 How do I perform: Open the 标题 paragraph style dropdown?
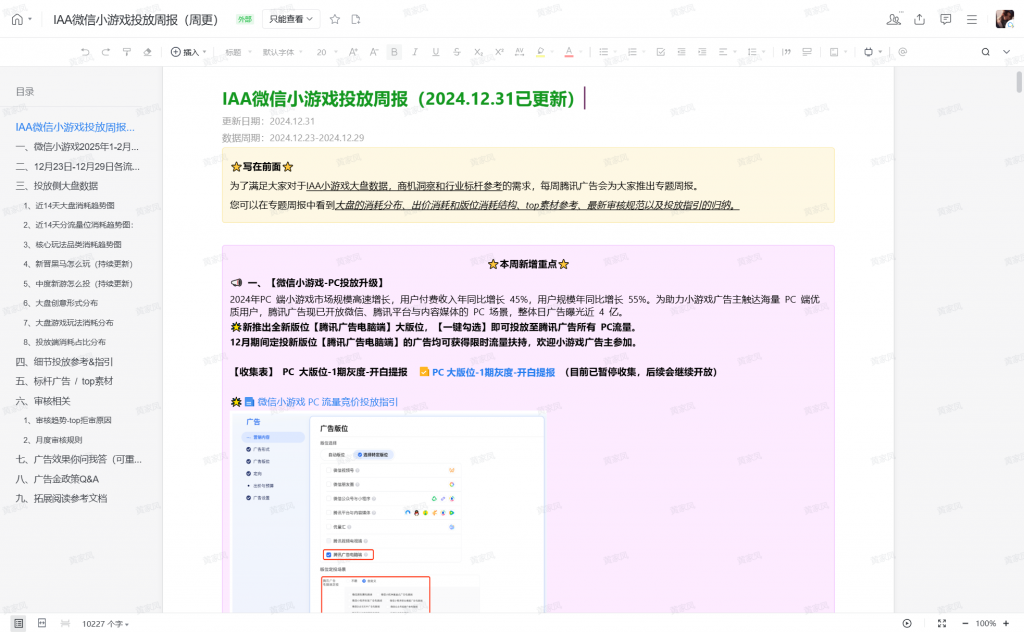pyautogui.click(x=238, y=52)
